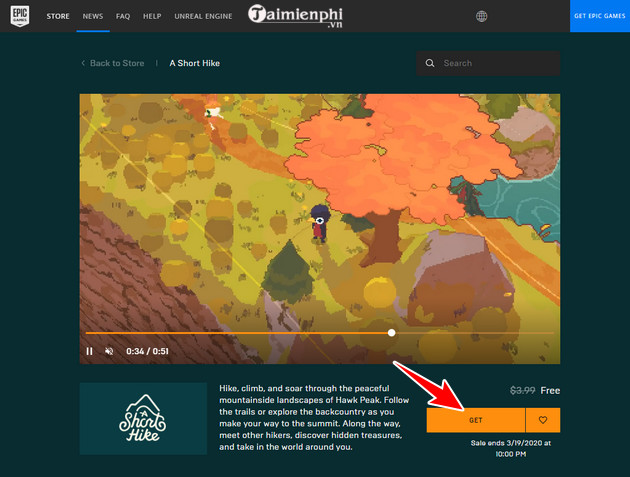Click the A Short Hike logo thumbnail
The image size is (630, 477).
click(143, 418)
